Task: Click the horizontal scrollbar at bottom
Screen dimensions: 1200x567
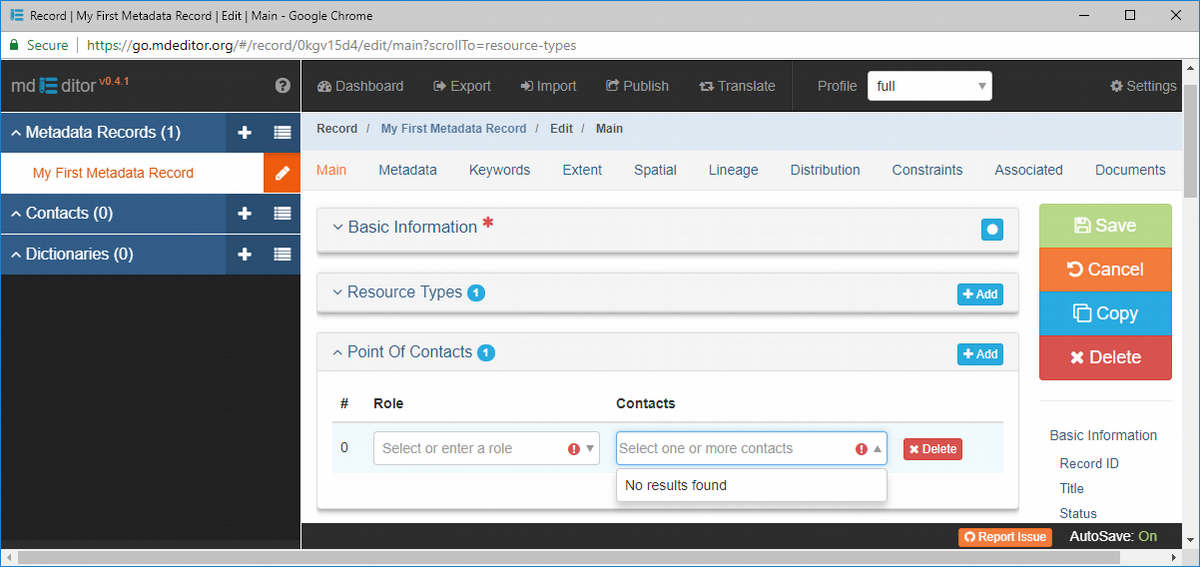Action: tap(590, 558)
